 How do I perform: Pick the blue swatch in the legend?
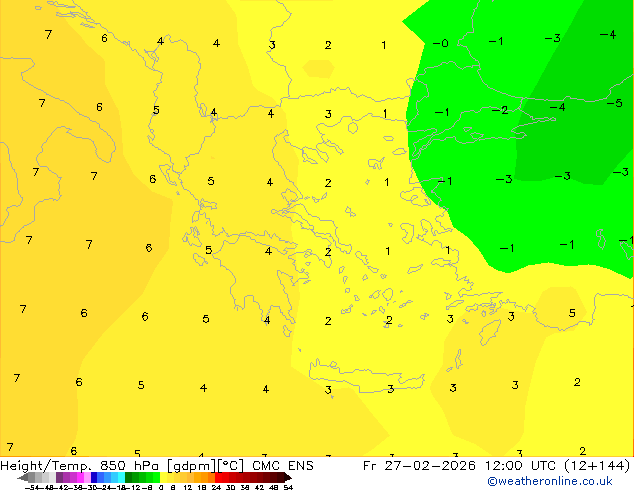[100, 477]
